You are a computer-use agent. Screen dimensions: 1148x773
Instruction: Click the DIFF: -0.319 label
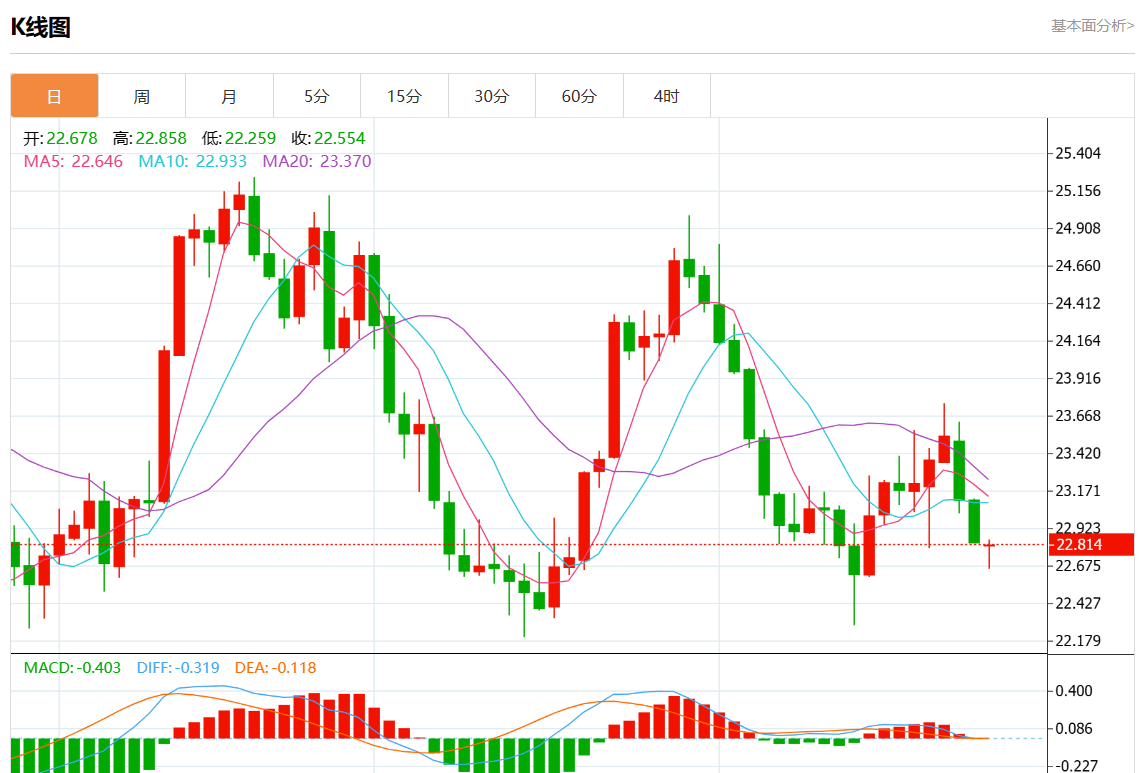click(178, 668)
